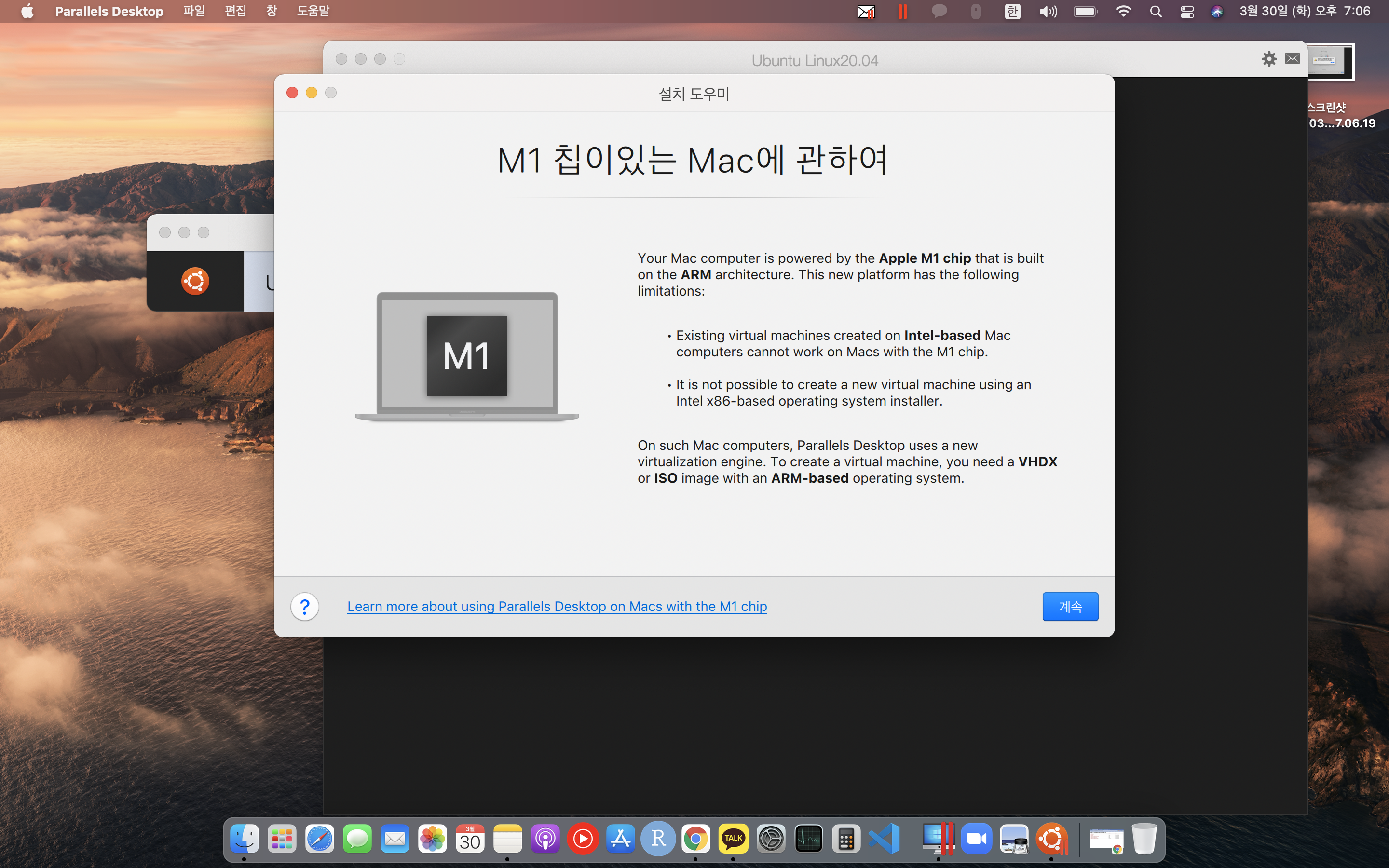Open KakaoTalk from the dock
Viewport: 1389px width, 868px height.
[733, 839]
